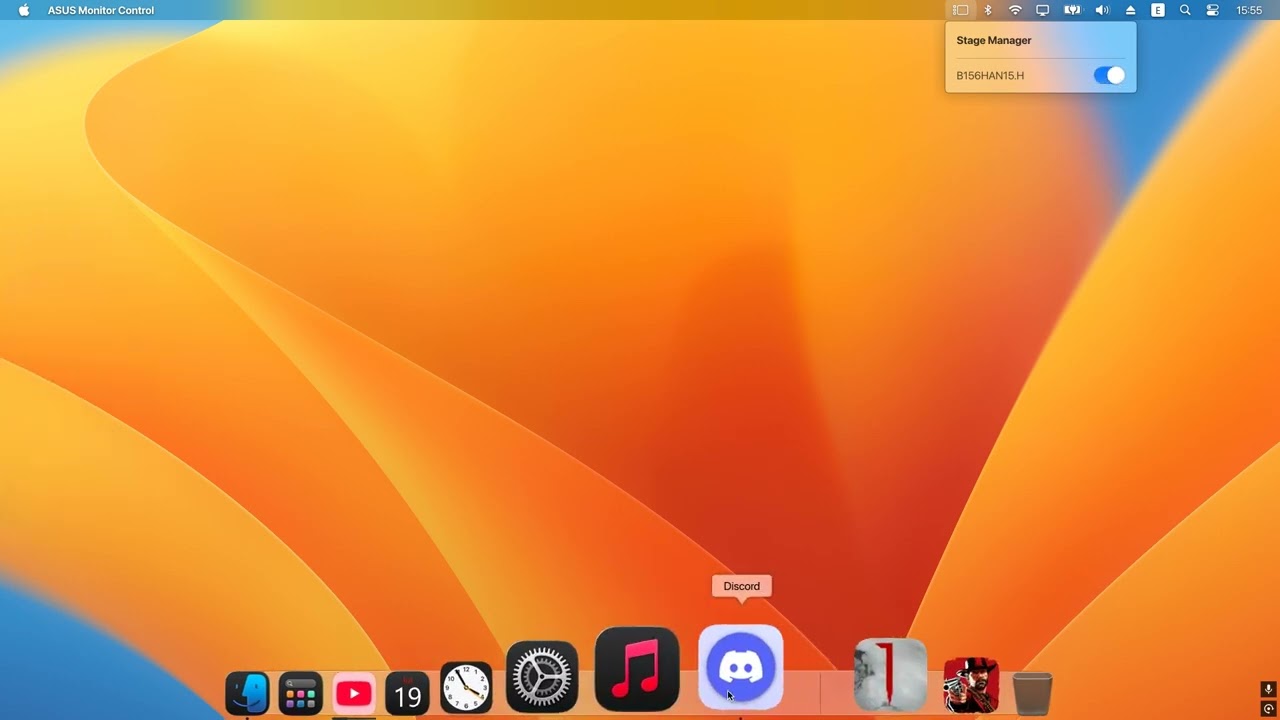Click the microphone icon at bottom right
The width and height of the screenshot is (1280, 720).
point(1268,690)
